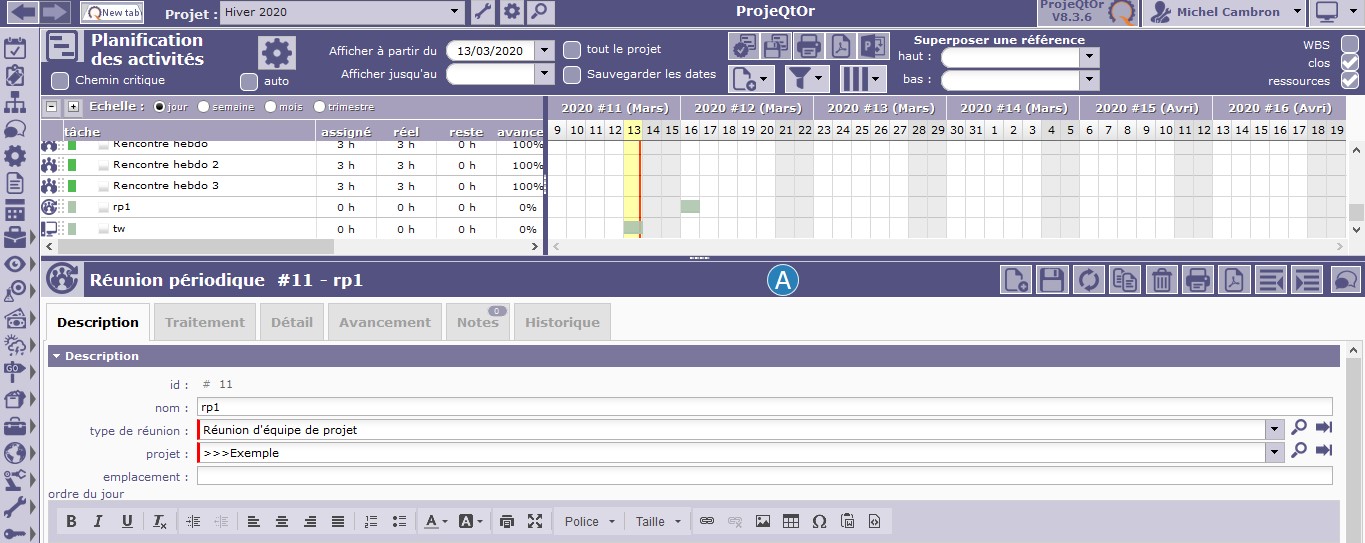Switch to the Avancement tab
Screen dimensions: 1365x543
[x=385, y=322]
